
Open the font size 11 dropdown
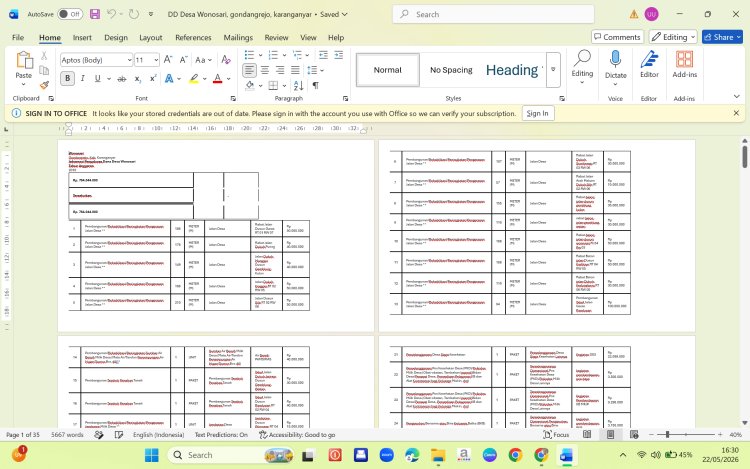click(x=156, y=60)
